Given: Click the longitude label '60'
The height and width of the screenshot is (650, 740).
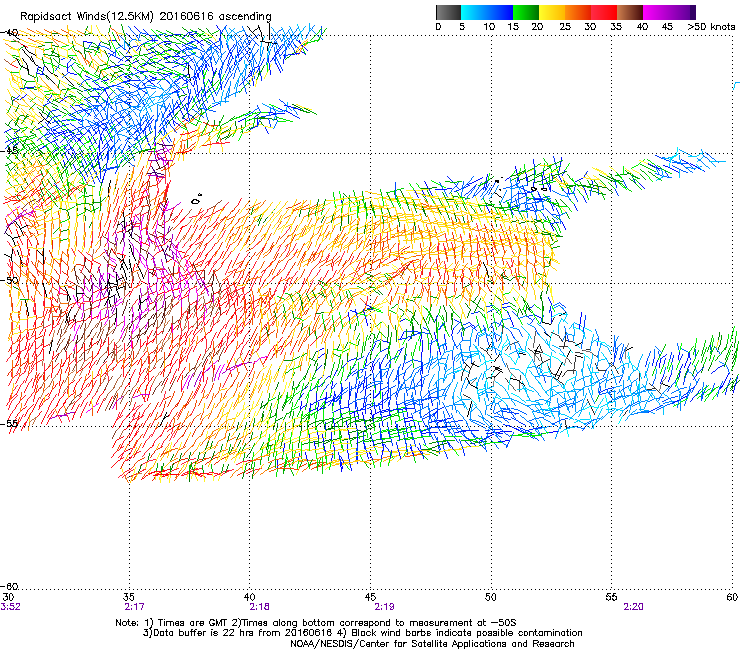Looking at the screenshot, I should point(732,597).
